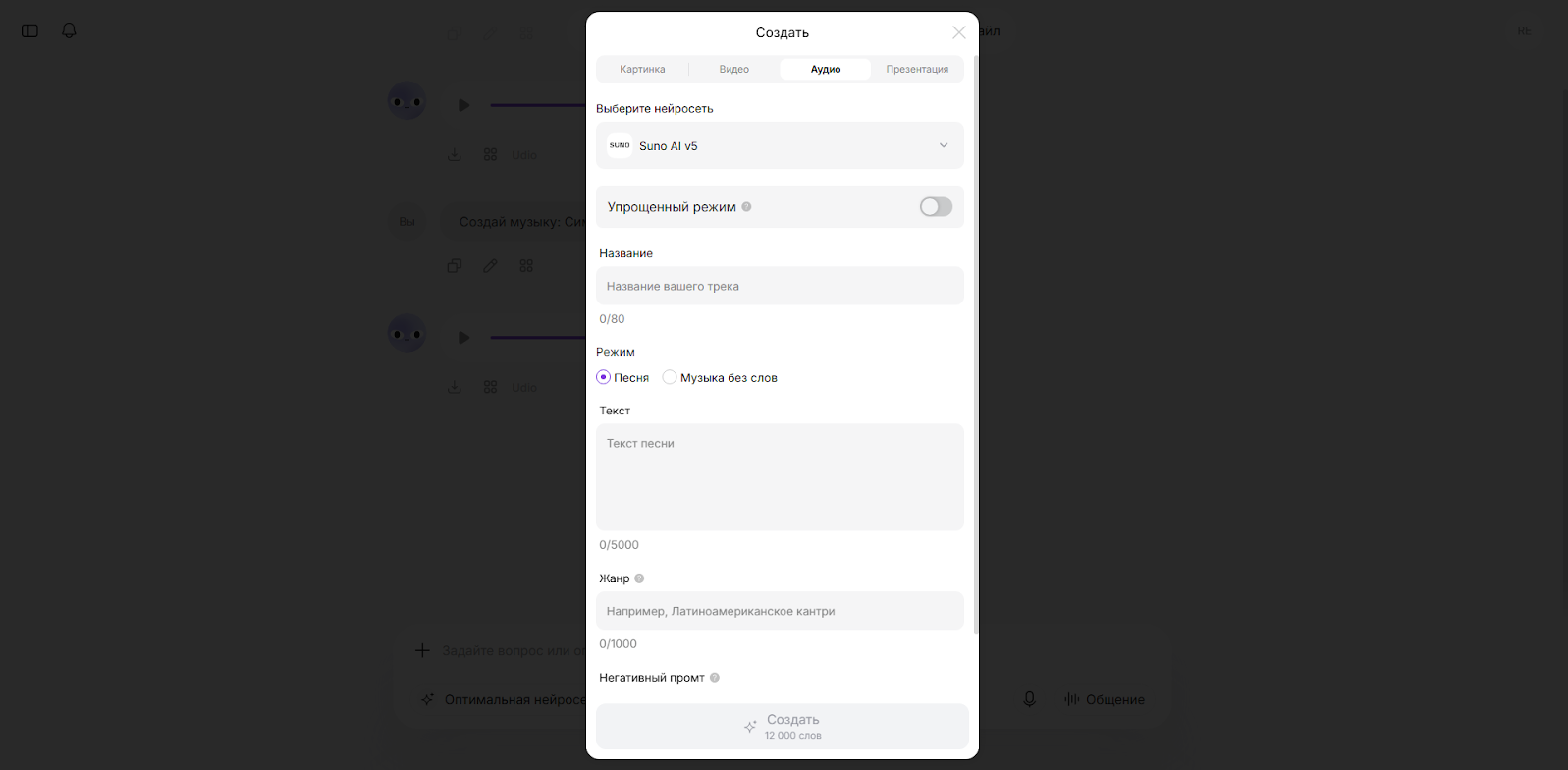Switch to the Картинка tab
The width and height of the screenshot is (1568, 770).
[x=642, y=69]
